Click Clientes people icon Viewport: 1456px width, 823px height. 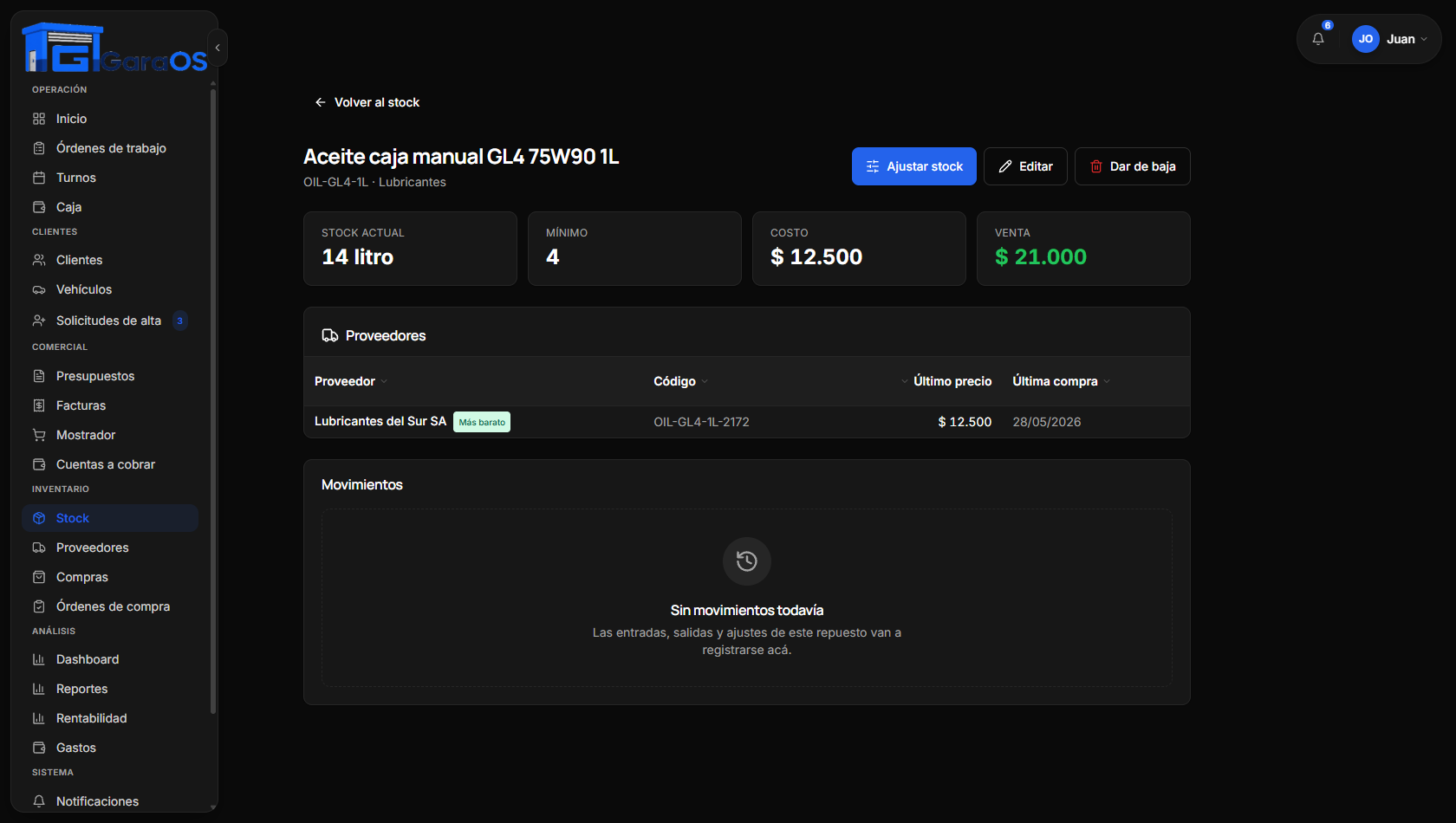(x=39, y=260)
